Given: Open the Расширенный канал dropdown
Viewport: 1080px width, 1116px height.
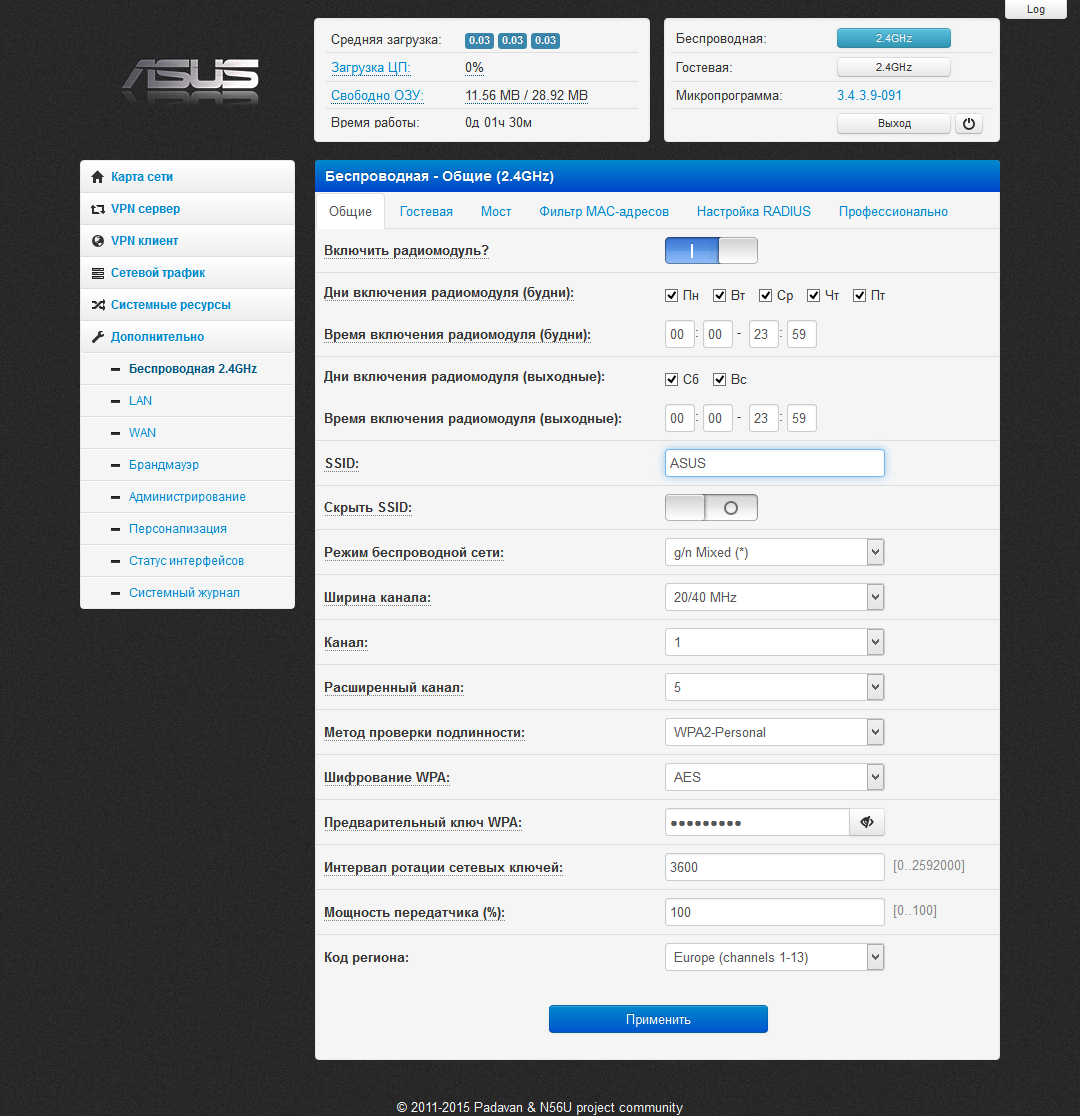Looking at the screenshot, I should pyautogui.click(x=775, y=687).
